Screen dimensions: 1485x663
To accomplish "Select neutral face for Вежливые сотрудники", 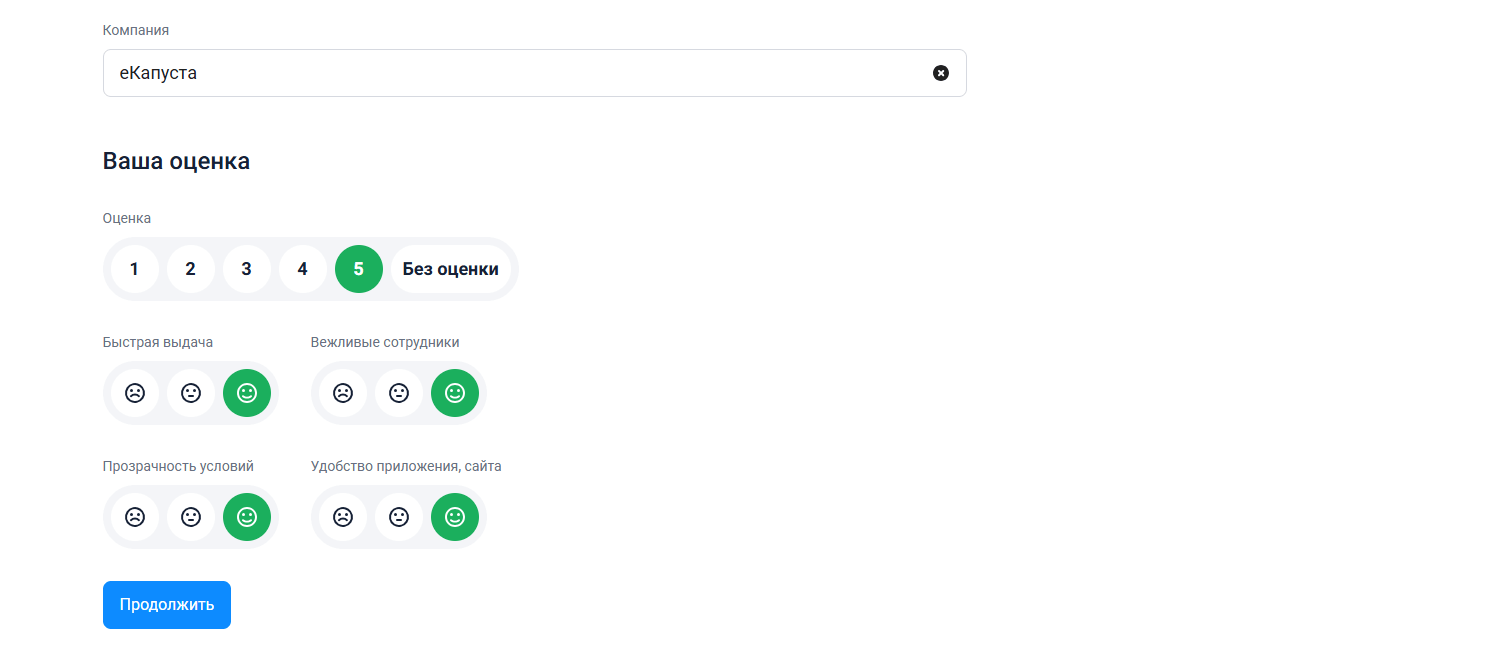I will [399, 393].
